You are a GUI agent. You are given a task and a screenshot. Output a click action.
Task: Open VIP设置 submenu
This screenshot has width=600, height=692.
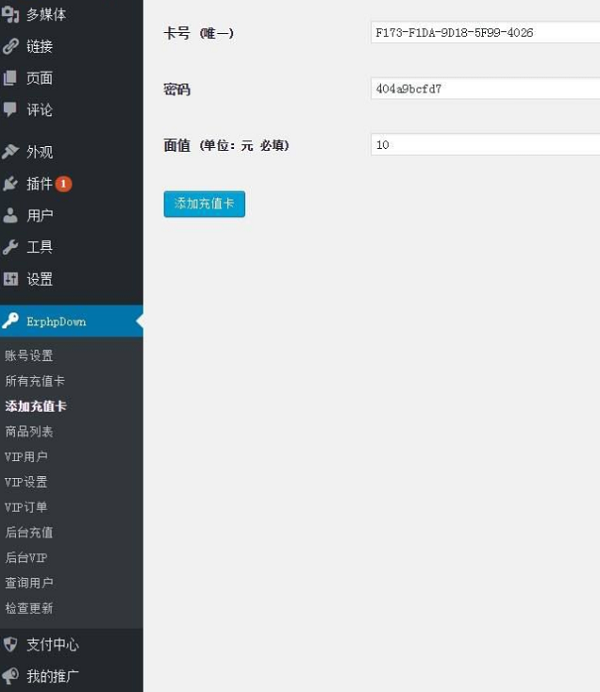tap(26, 482)
